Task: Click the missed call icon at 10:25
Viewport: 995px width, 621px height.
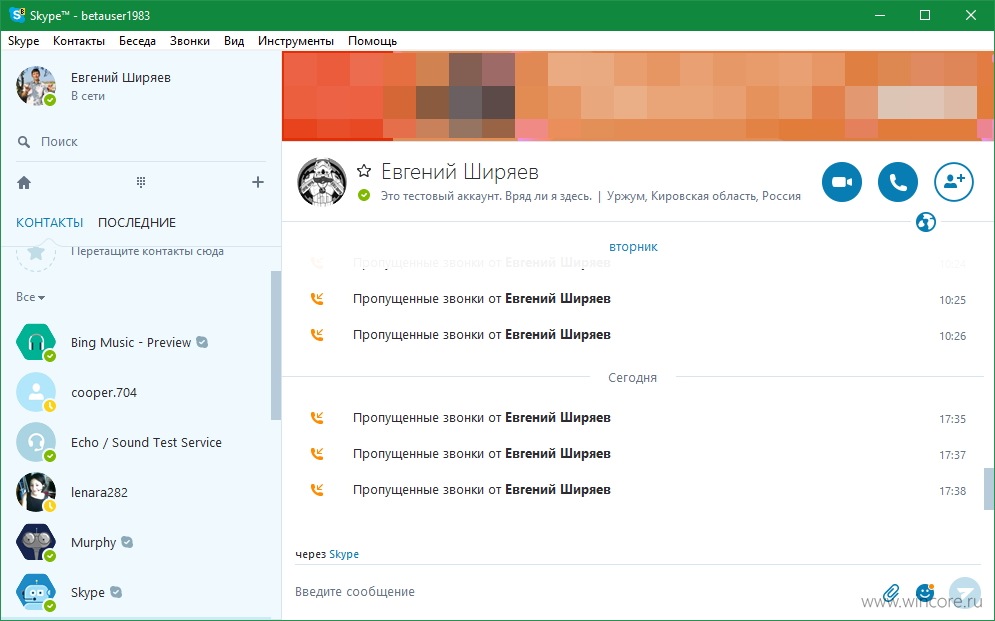Action: 317,298
